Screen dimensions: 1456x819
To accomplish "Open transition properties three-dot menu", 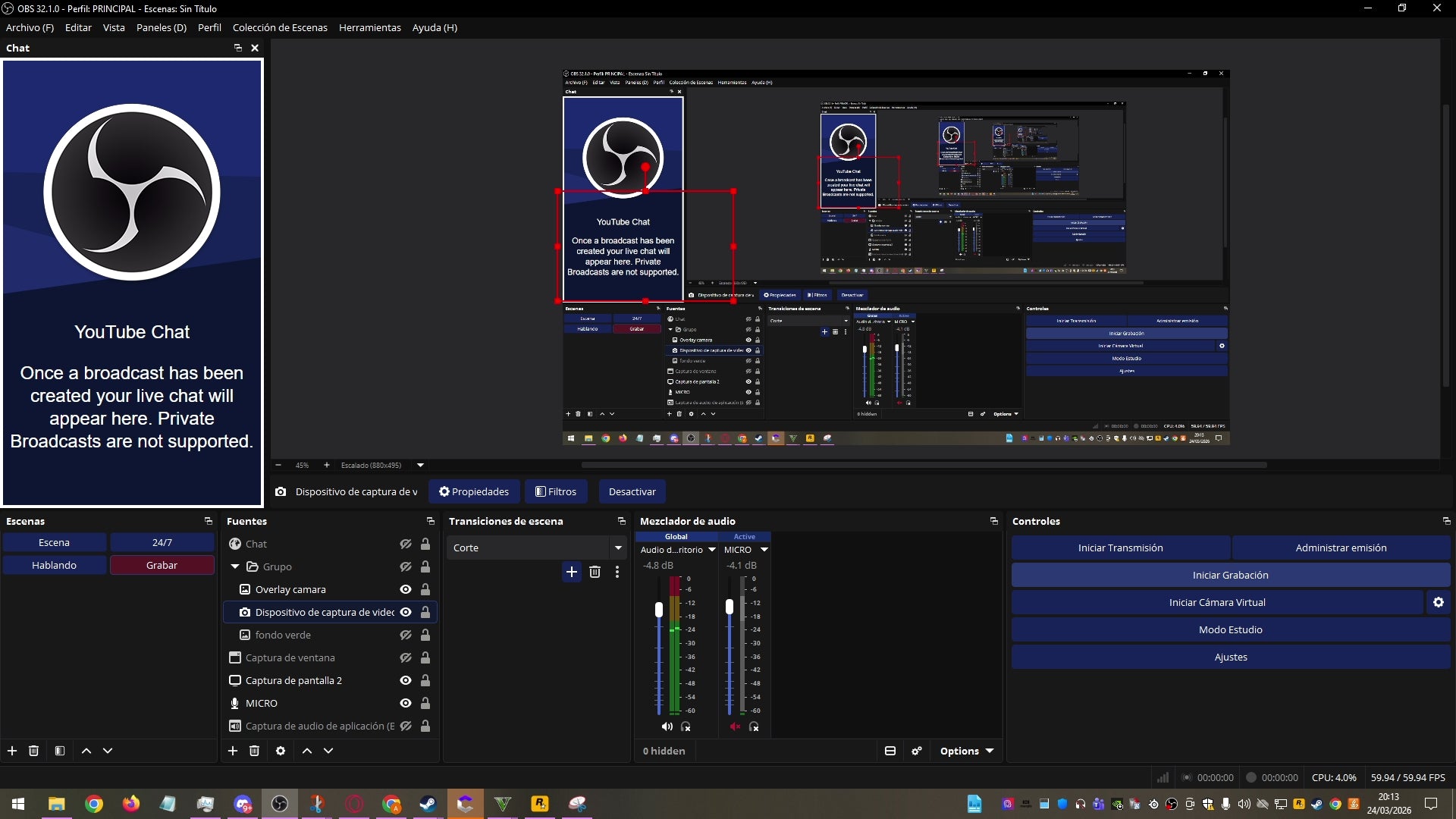I will pyautogui.click(x=617, y=572).
